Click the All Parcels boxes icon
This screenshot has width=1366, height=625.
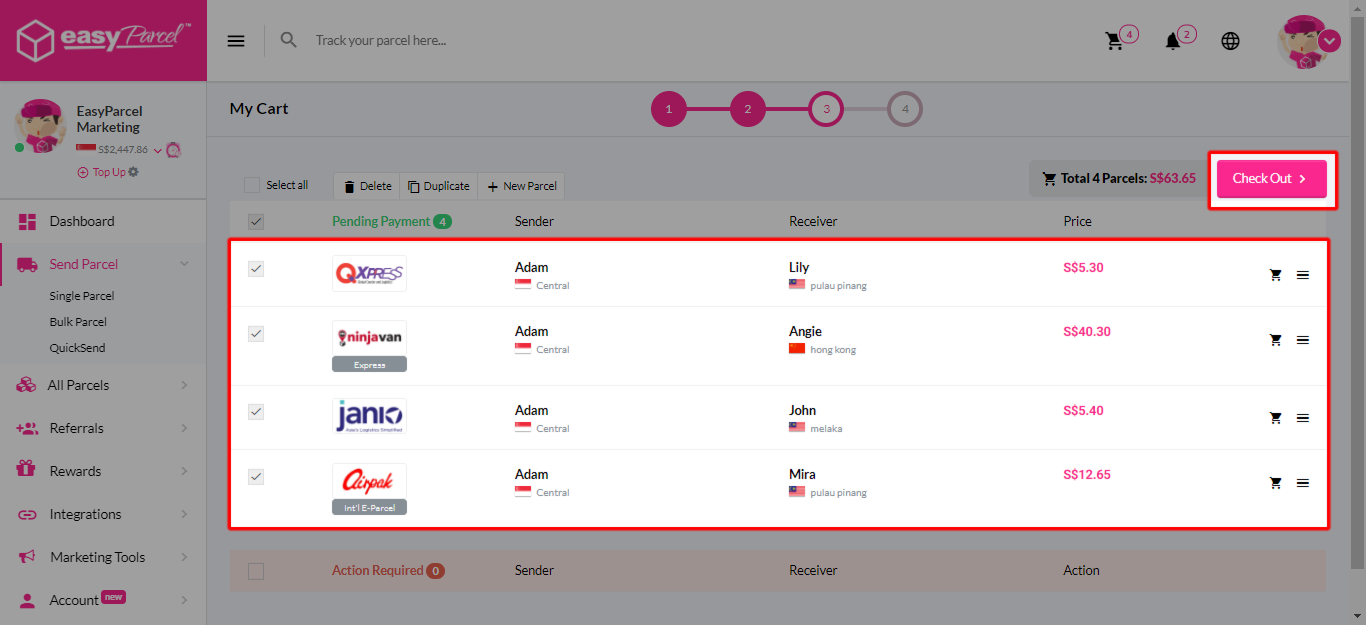[27, 385]
